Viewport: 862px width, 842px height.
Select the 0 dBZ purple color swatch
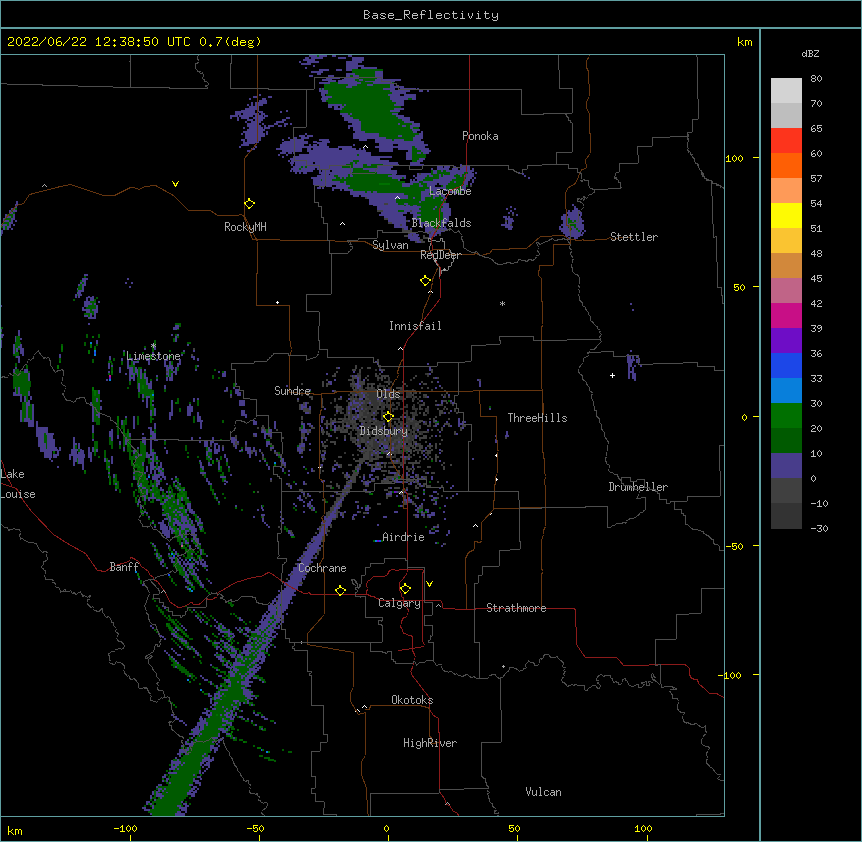pos(786,466)
